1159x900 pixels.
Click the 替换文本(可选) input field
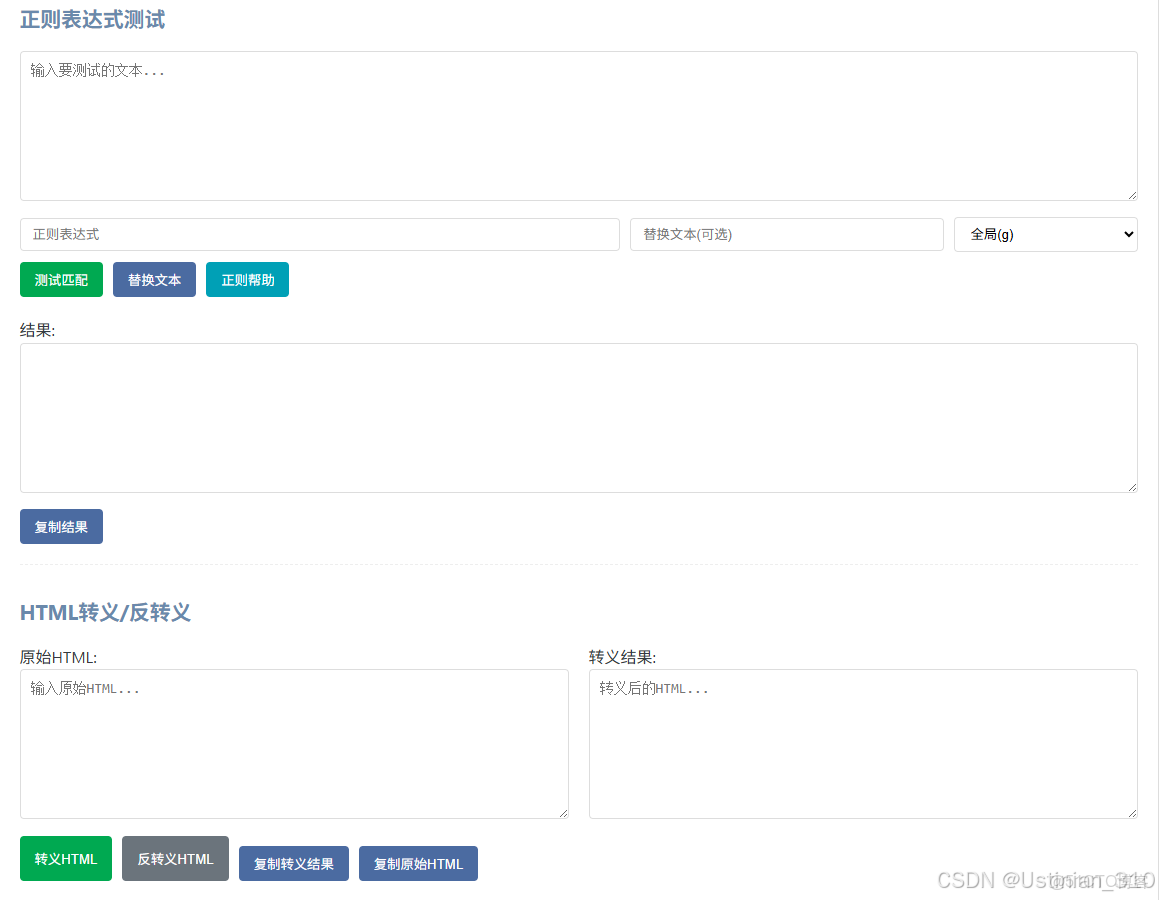[786, 234]
